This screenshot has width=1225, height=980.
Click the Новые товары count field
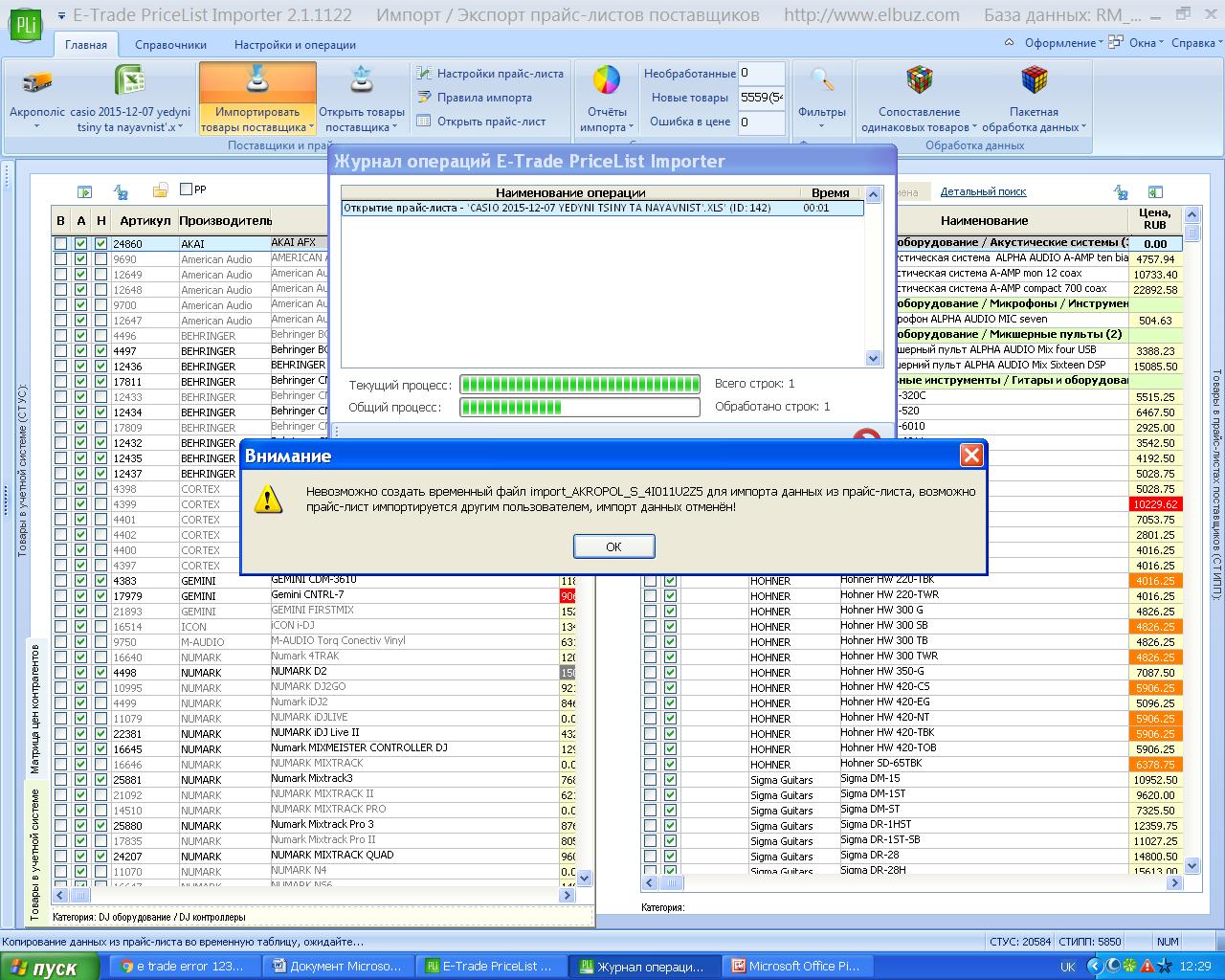[x=762, y=98]
